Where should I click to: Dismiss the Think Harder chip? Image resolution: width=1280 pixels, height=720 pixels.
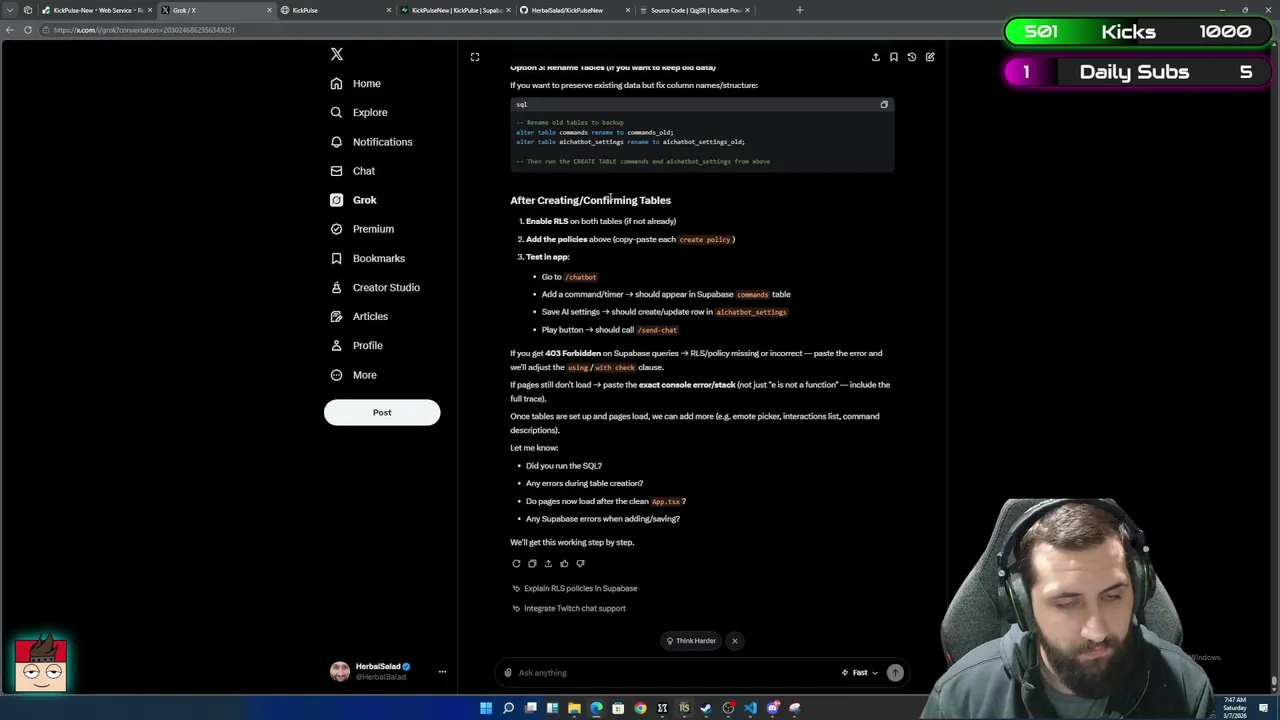click(734, 641)
